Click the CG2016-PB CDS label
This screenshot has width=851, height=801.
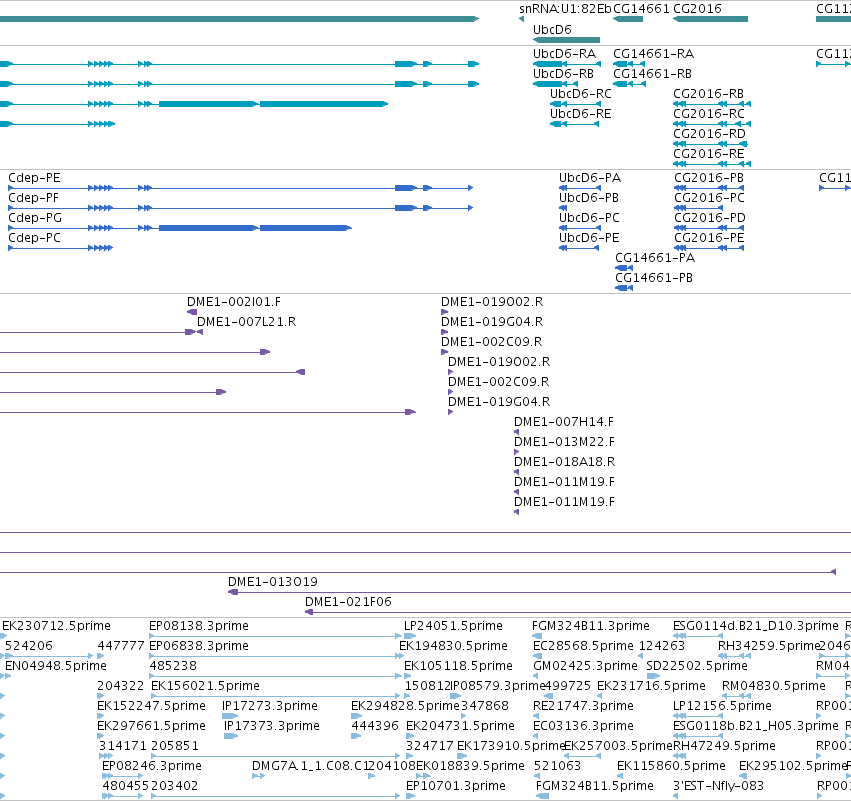(709, 178)
